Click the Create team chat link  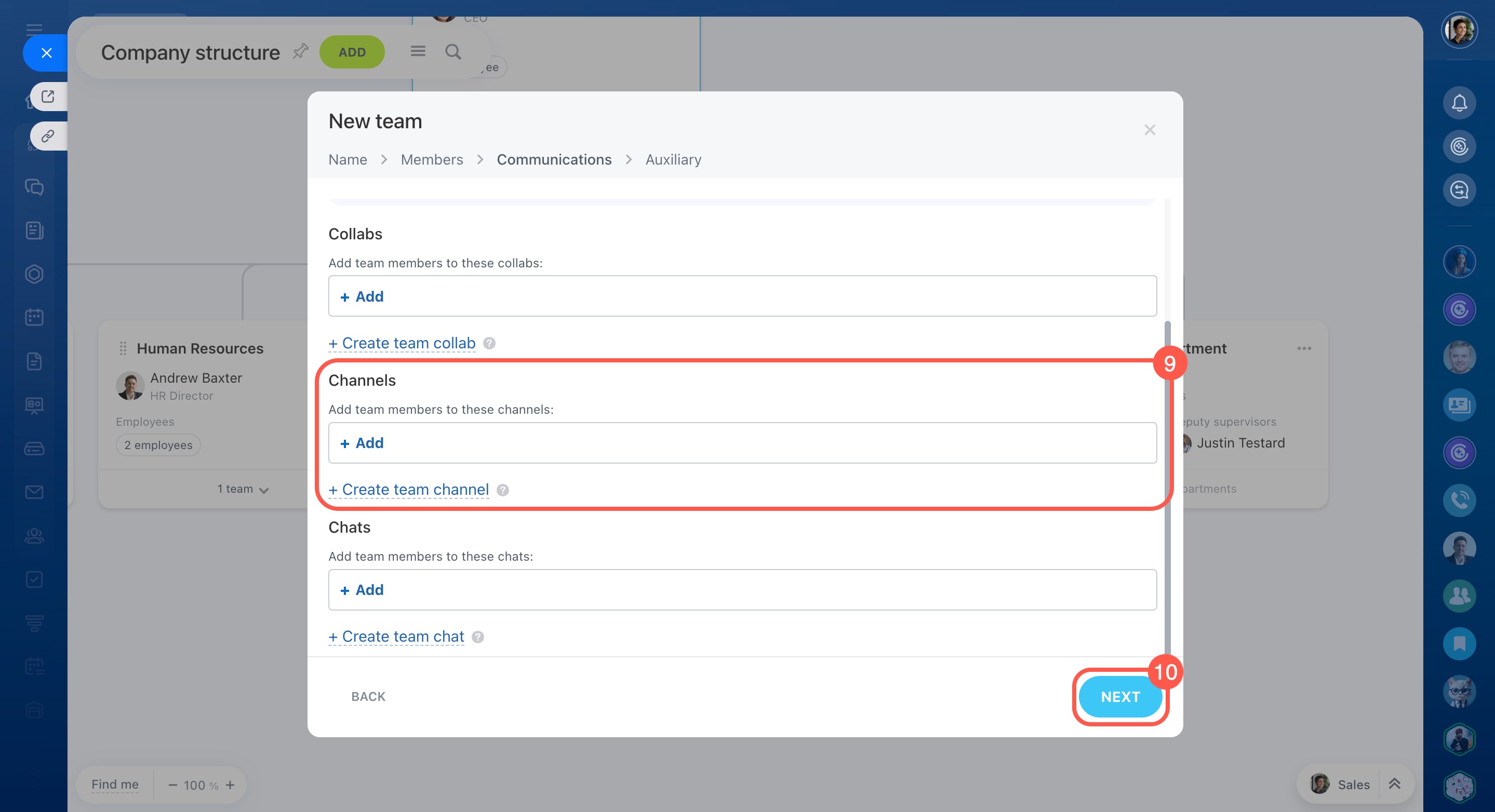pyautogui.click(x=397, y=637)
